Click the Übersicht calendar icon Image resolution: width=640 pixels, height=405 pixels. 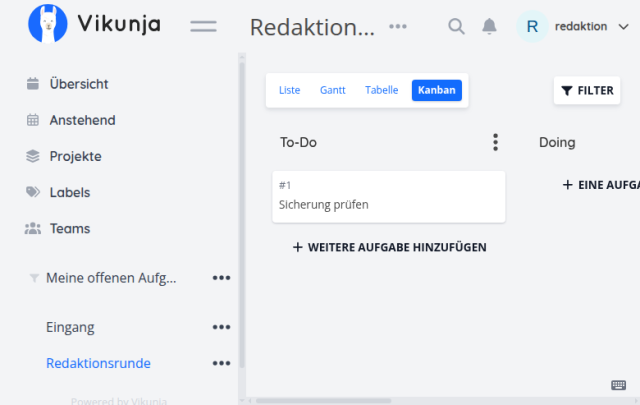[33, 84]
